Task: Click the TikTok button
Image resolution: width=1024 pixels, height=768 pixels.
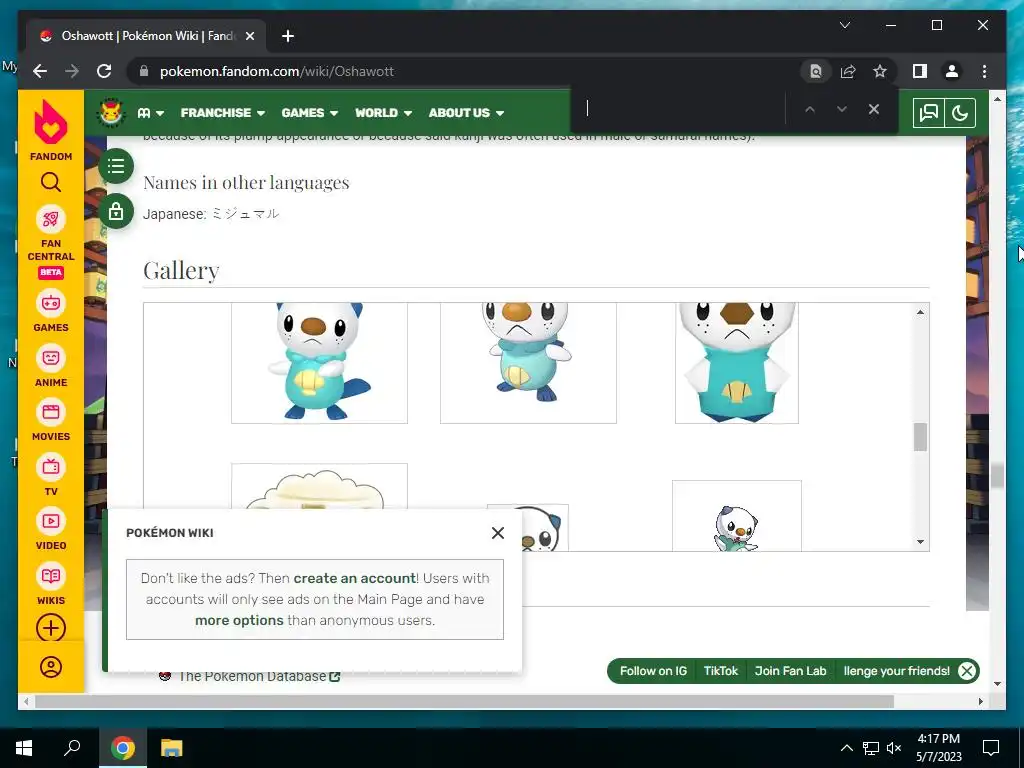Action: click(720, 671)
